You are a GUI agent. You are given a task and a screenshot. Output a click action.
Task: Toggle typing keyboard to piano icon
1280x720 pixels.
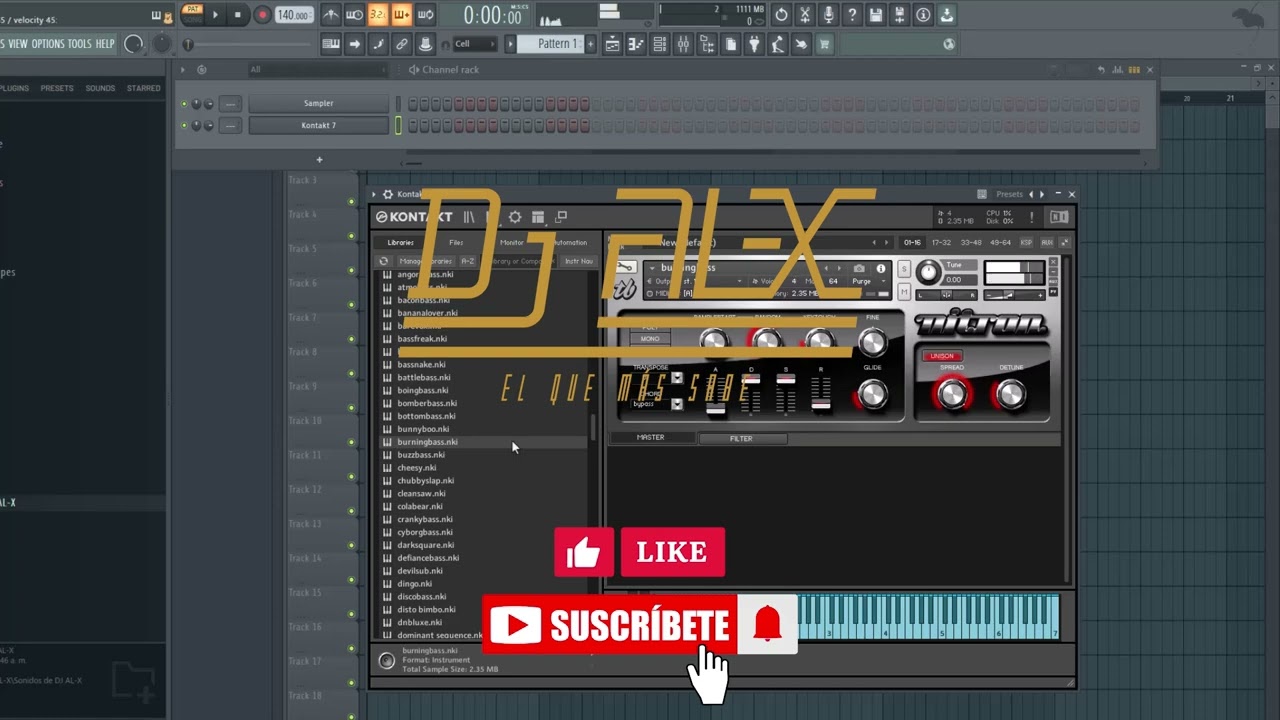point(330,44)
